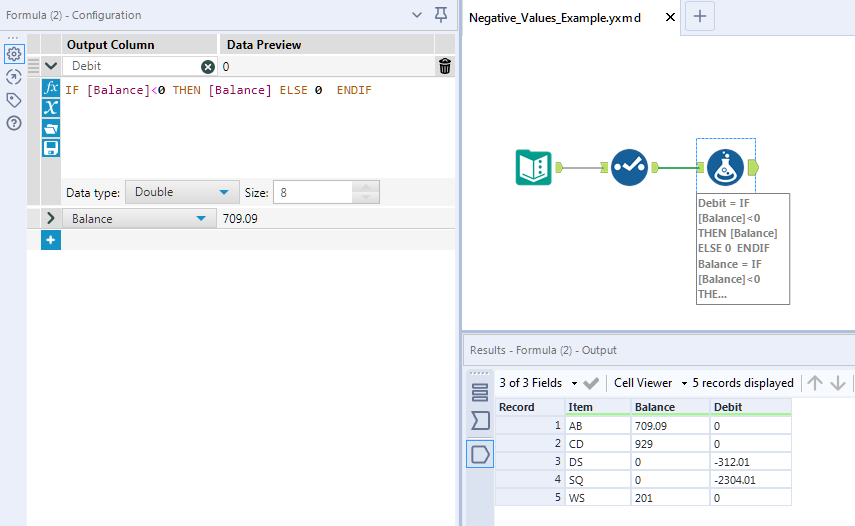This screenshot has height=526, width=855.
Task: Click the Select tool output anchor
Action: 655,167
